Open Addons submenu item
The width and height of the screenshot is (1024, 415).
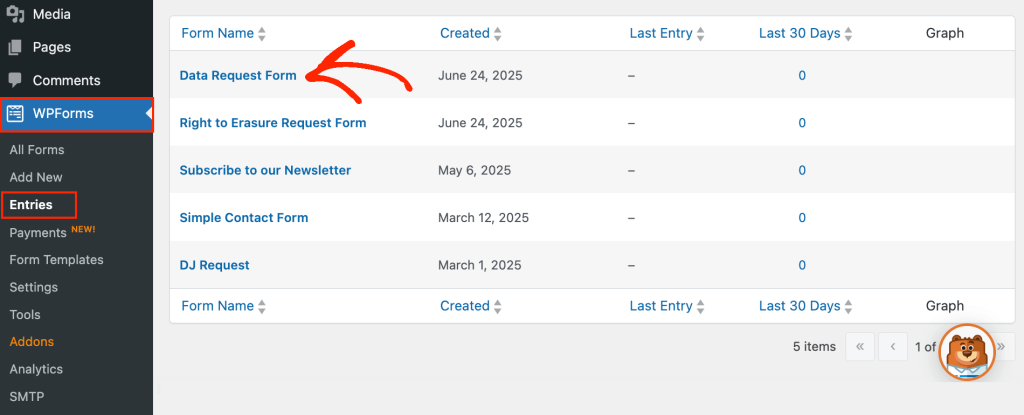click(x=32, y=341)
